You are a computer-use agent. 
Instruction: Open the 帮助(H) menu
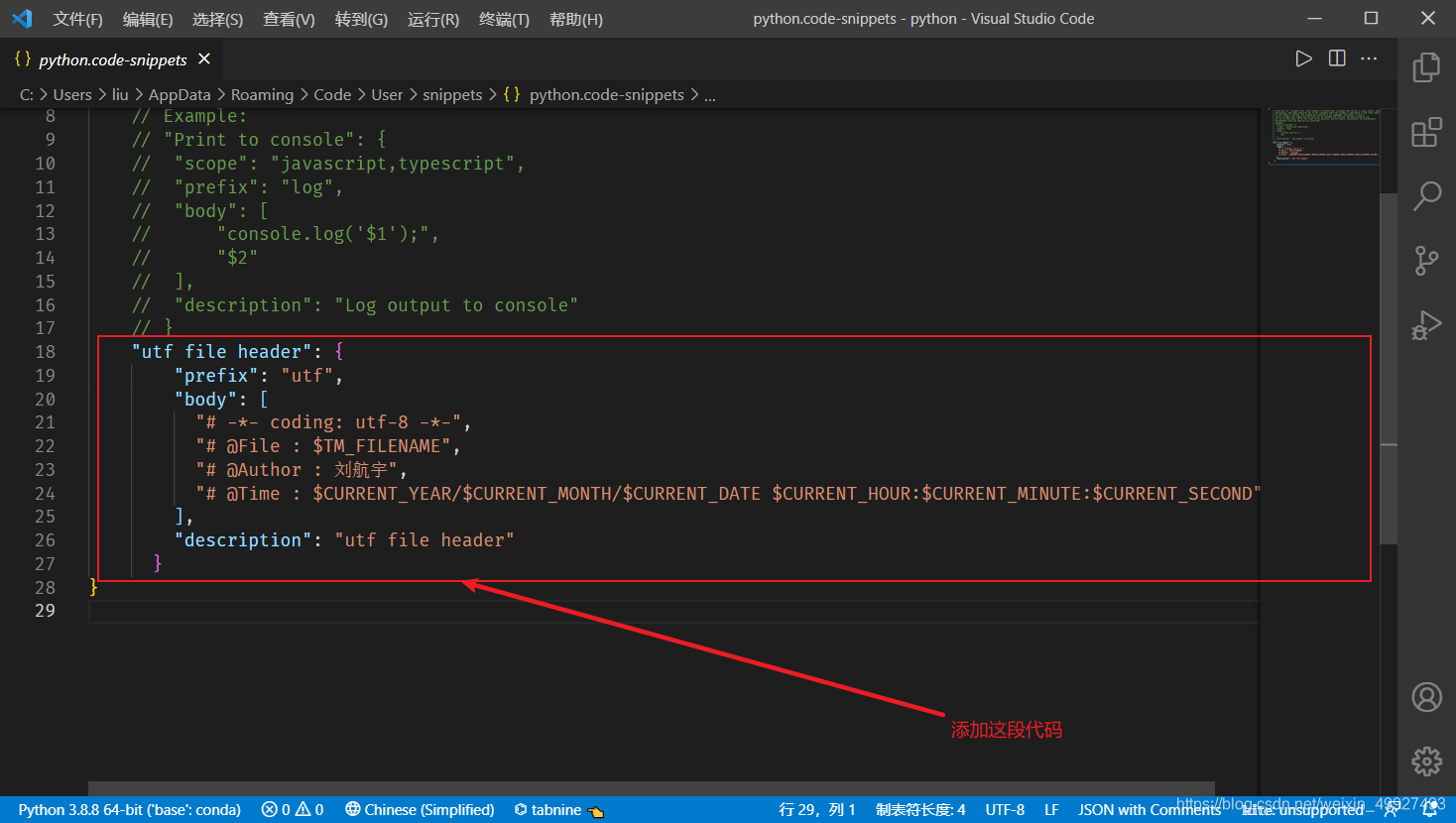[x=576, y=19]
